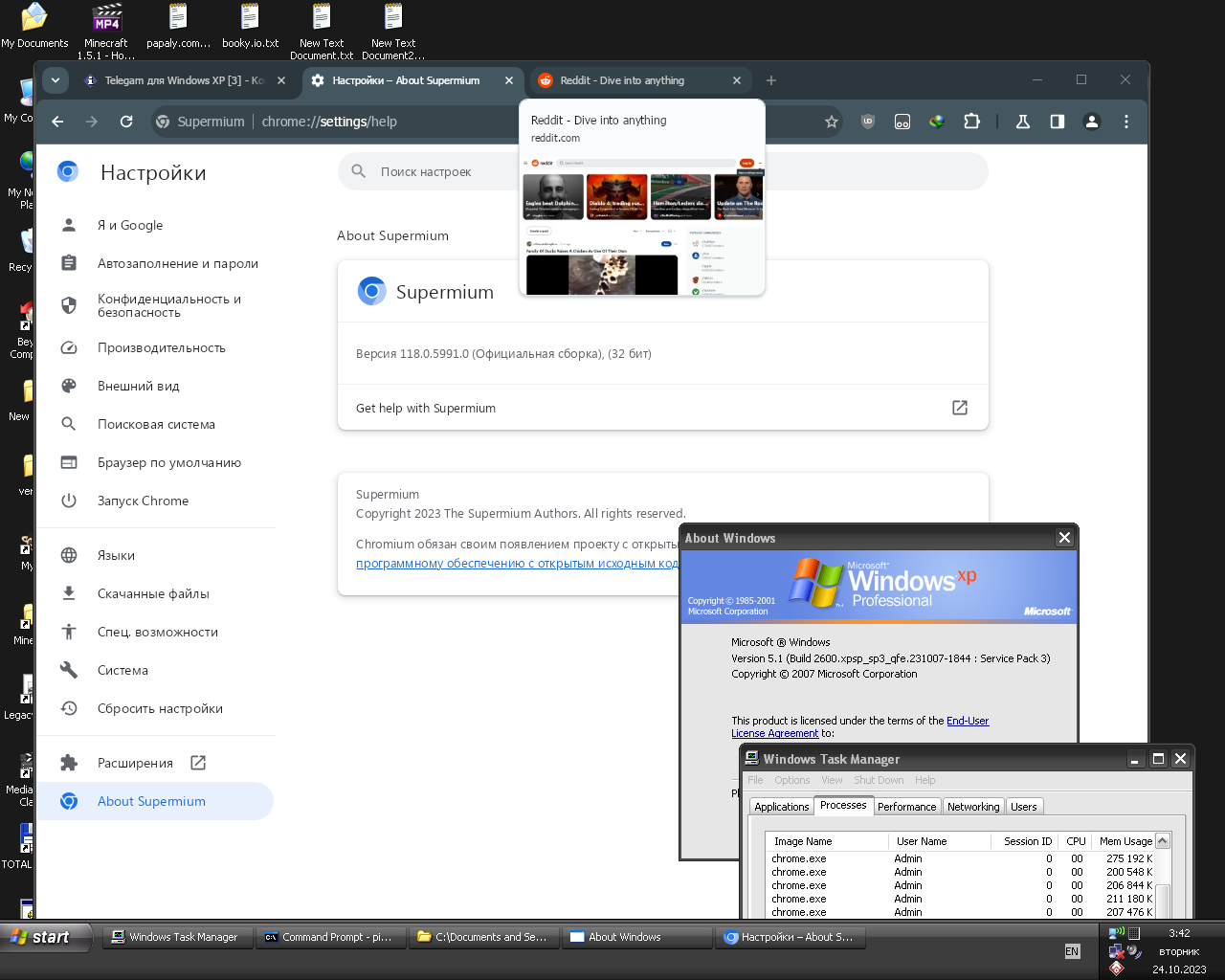Open the profile avatar menu
The image size is (1225, 980).
point(1092,122)
